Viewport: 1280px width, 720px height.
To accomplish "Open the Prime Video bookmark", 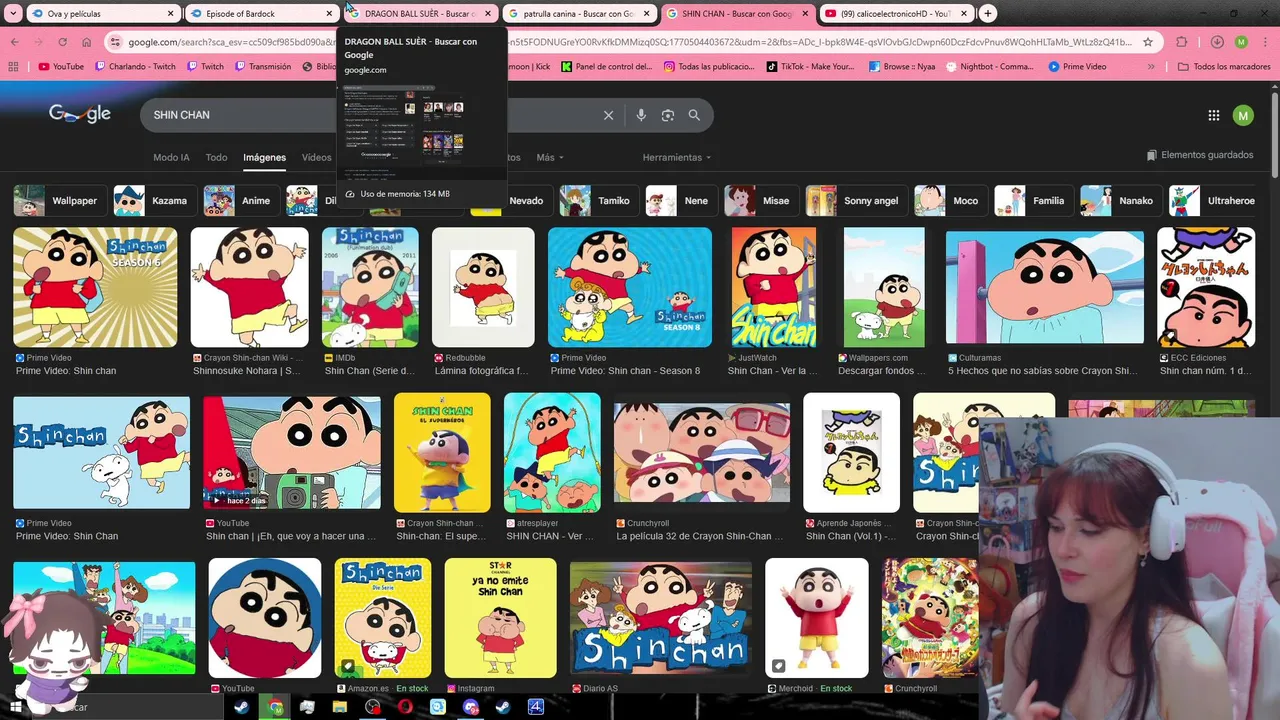I will pos(1077,67).
